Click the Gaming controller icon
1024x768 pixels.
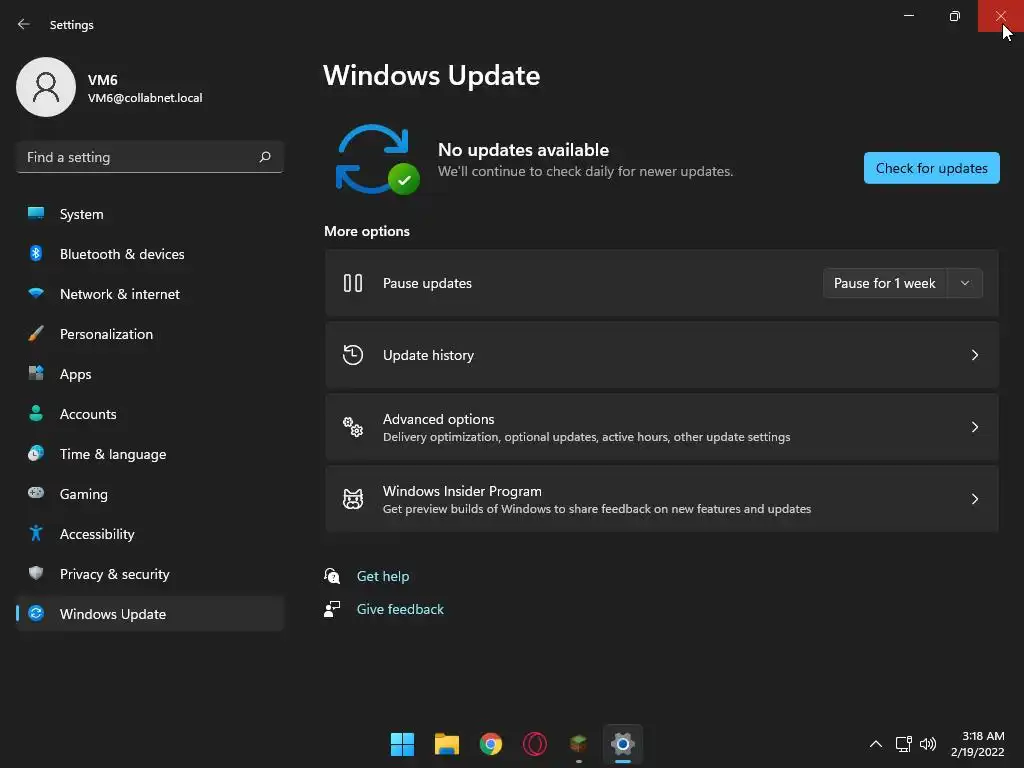click(36, 493)
